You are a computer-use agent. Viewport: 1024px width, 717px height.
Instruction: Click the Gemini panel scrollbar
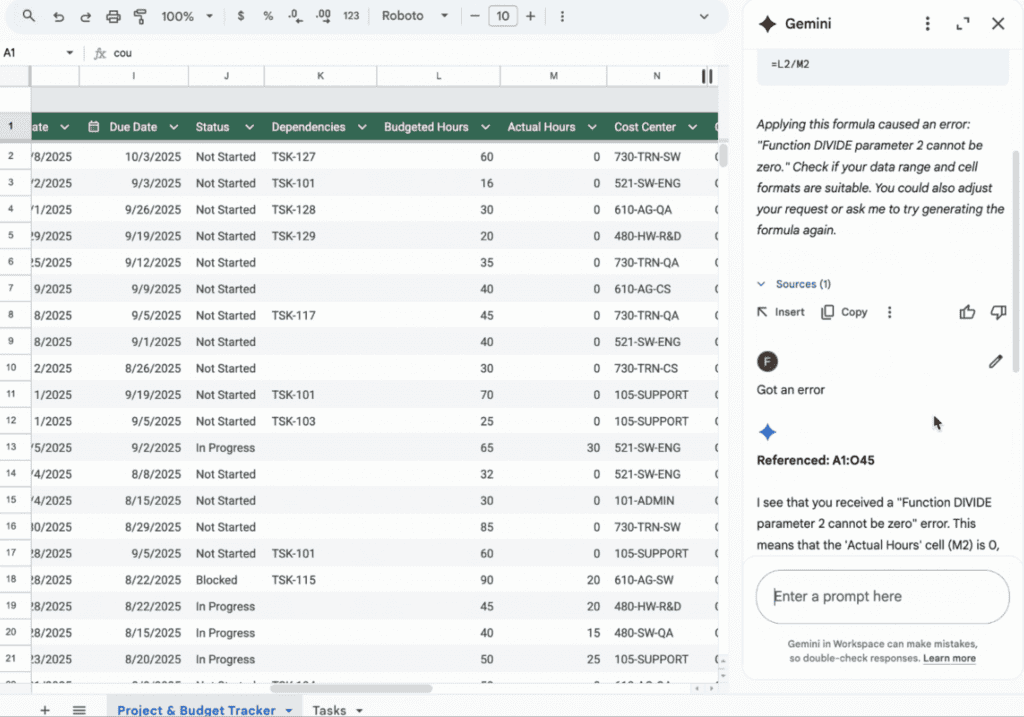[1016, 261]
